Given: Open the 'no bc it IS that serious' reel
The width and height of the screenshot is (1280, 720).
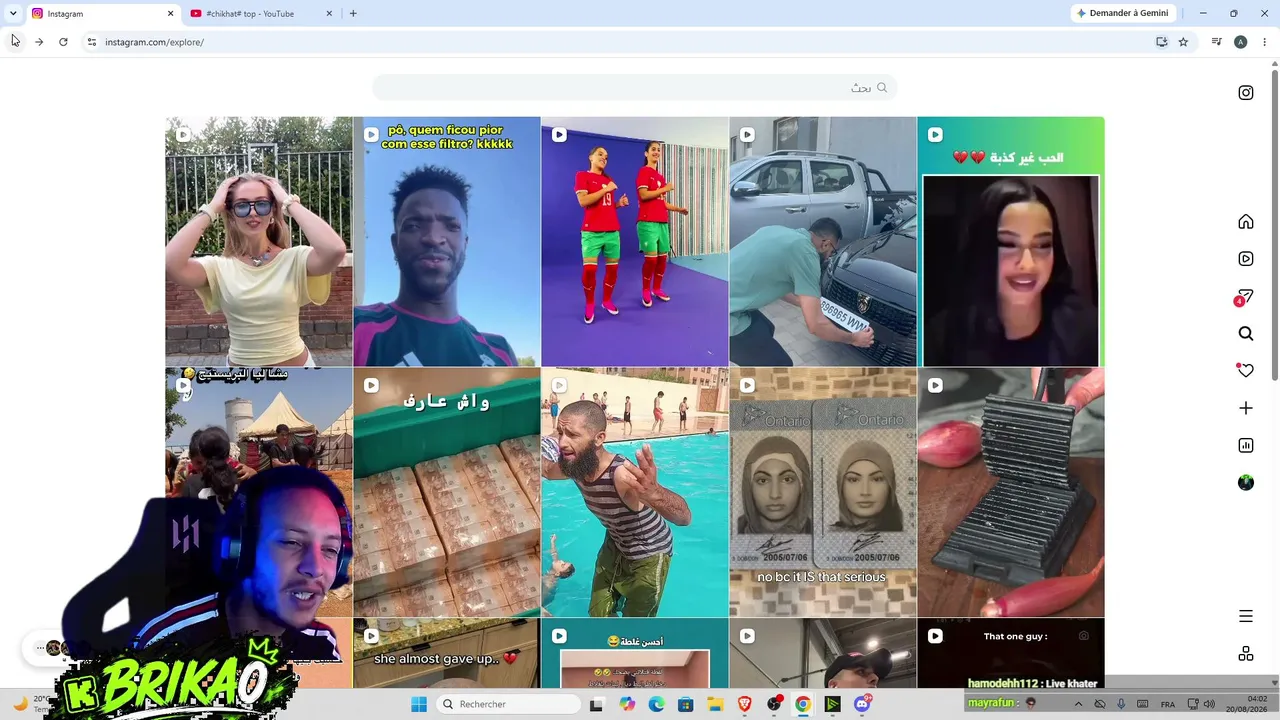Looking at the screenshot, I should (x=823, y=492).
